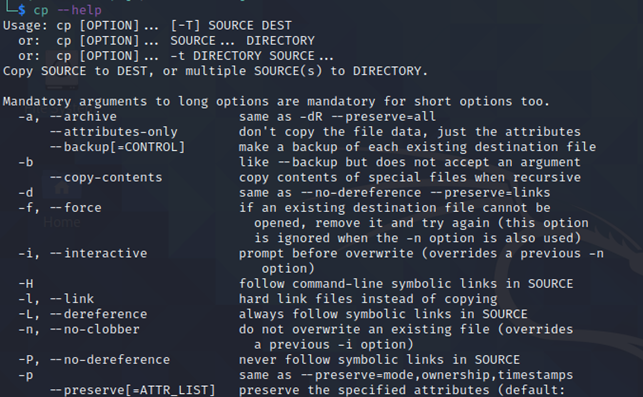Click the '--interactive' option name

98,253
